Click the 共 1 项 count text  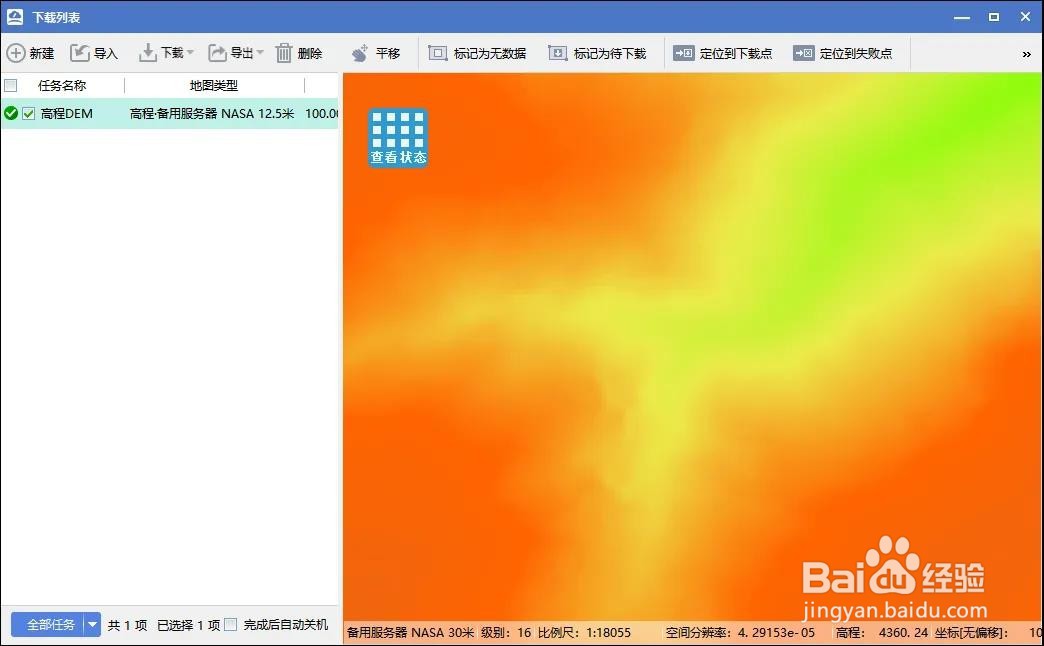[x=127, y=625]
